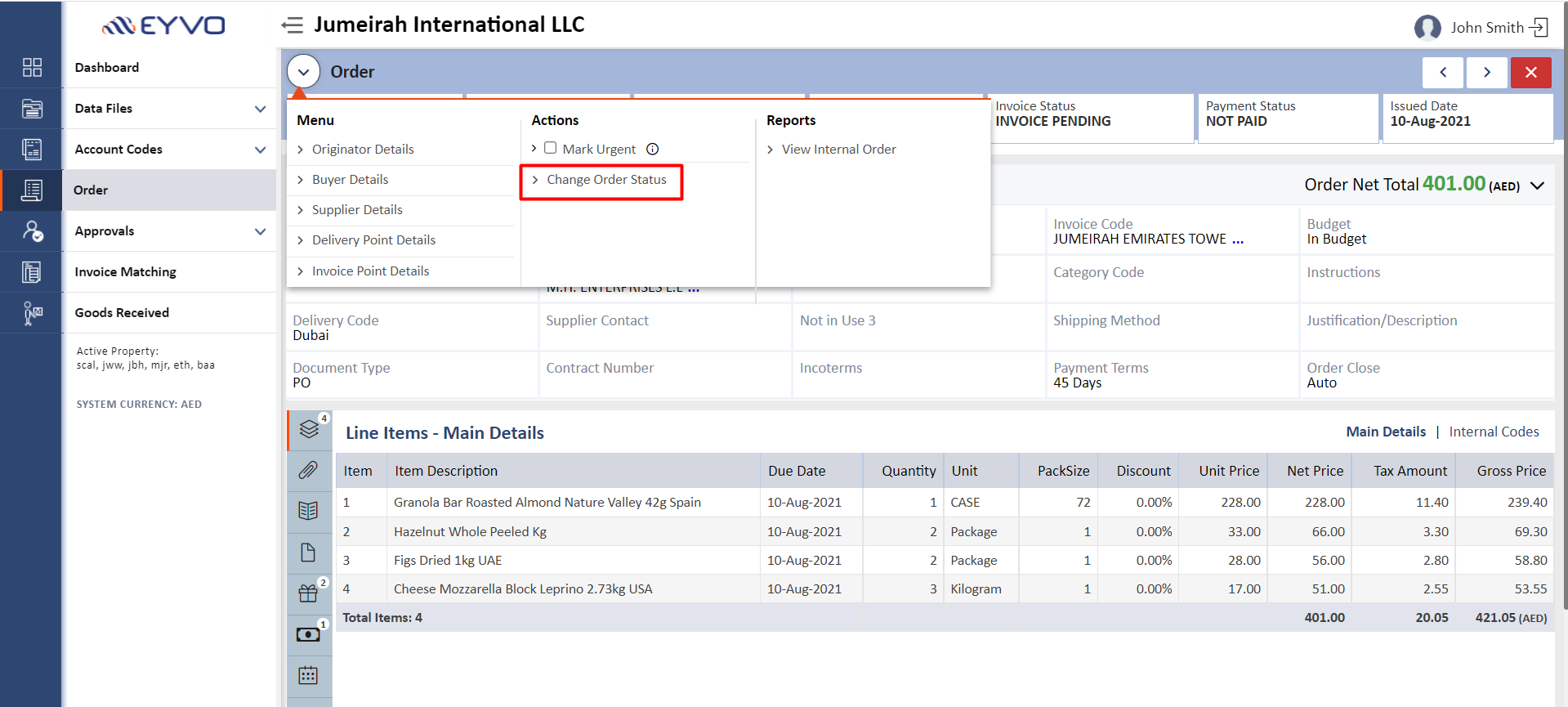The width and height of the screenshot is (1568, 707).
Task: Click the Due Date column header
Action: (797, 471)
